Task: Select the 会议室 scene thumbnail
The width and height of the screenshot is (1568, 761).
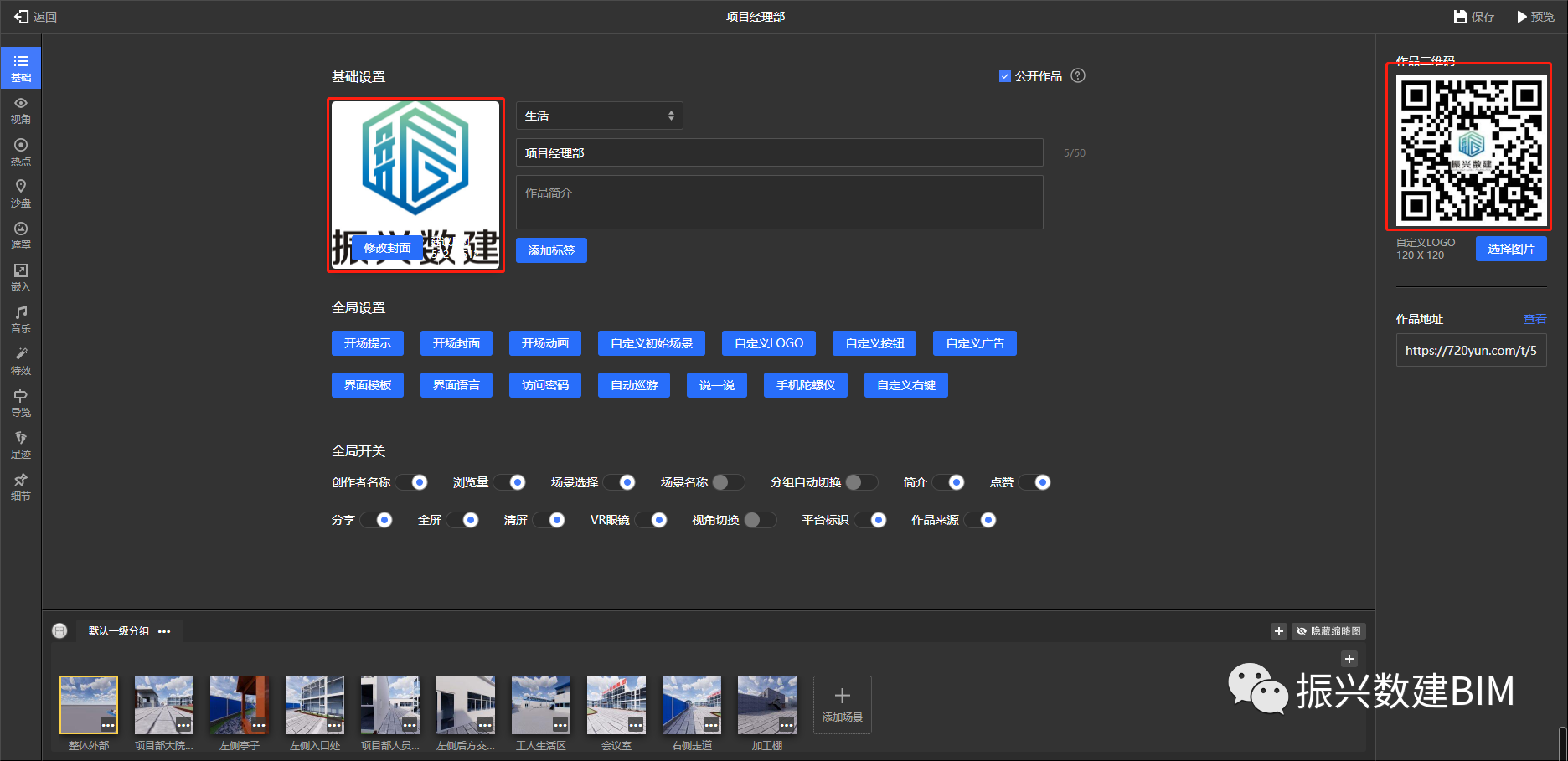Action: (616, 704)
